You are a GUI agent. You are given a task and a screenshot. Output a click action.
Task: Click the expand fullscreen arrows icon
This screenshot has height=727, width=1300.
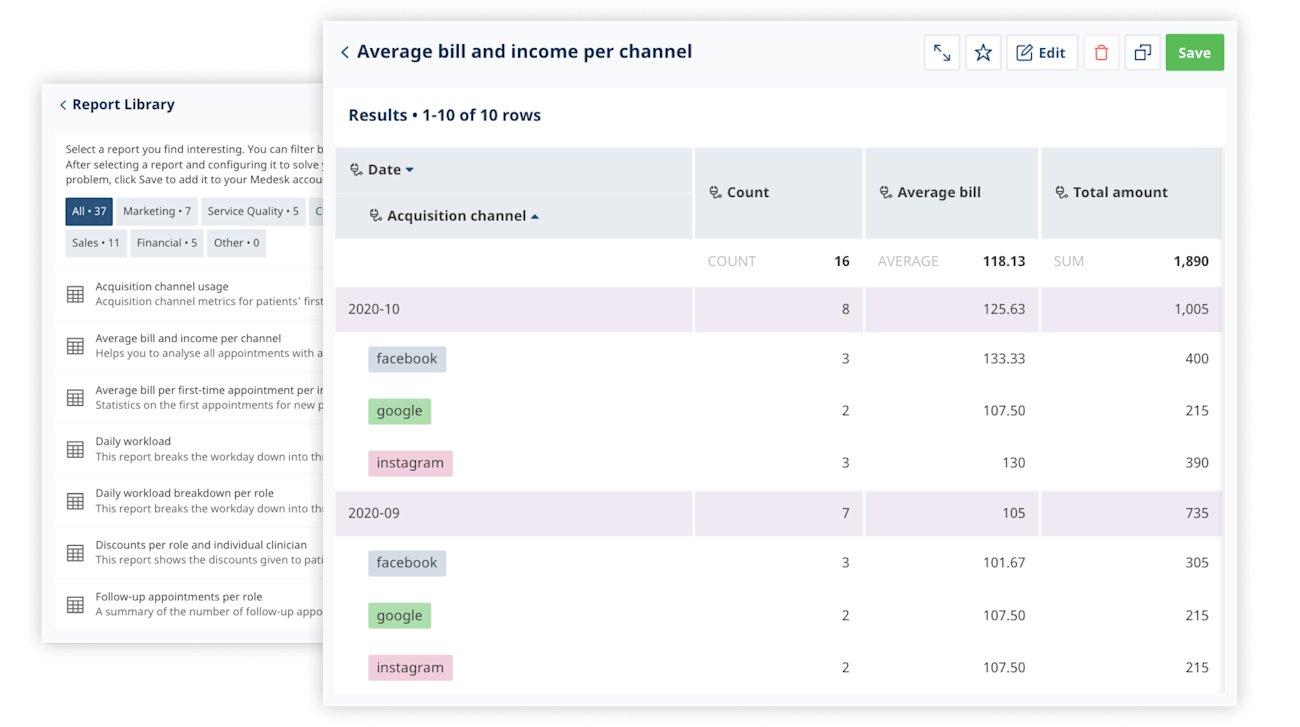click(942, 53)
